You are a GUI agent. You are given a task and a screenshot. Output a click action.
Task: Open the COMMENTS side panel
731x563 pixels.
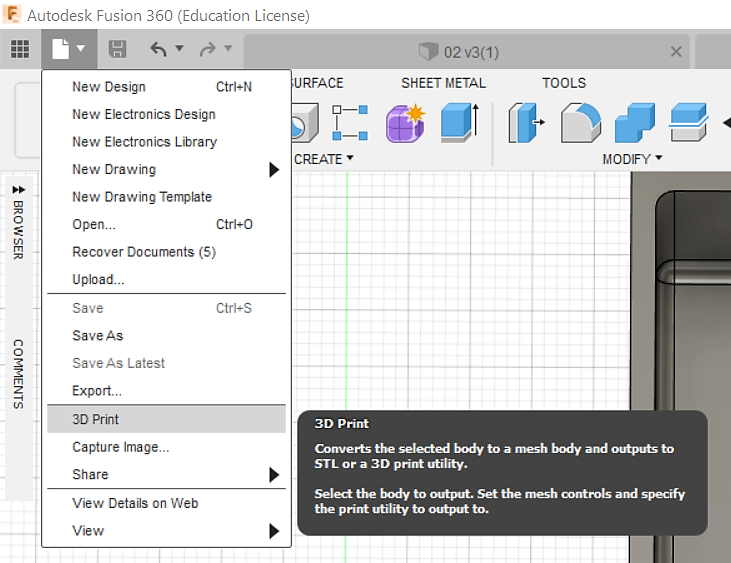18,374
